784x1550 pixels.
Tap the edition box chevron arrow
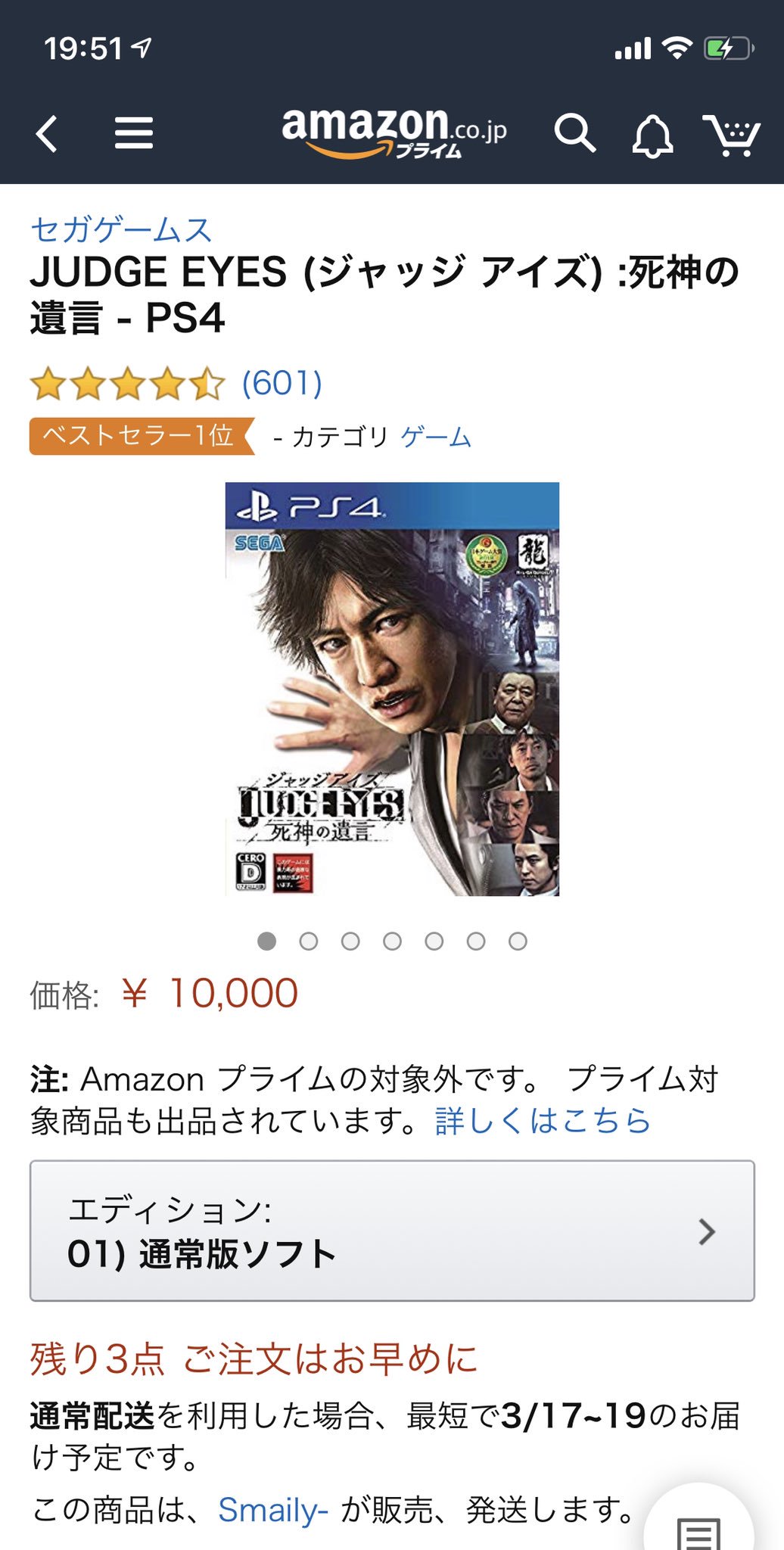click(x=707, y=1231)
